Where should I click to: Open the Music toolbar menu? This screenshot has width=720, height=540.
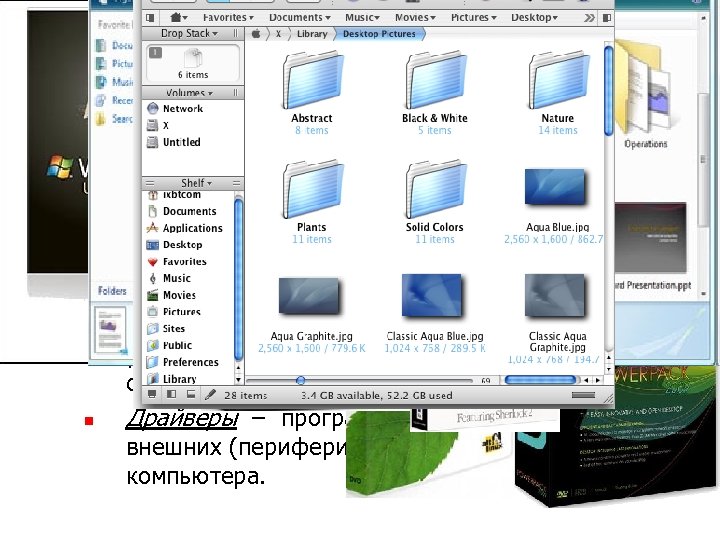coord(362,17)
